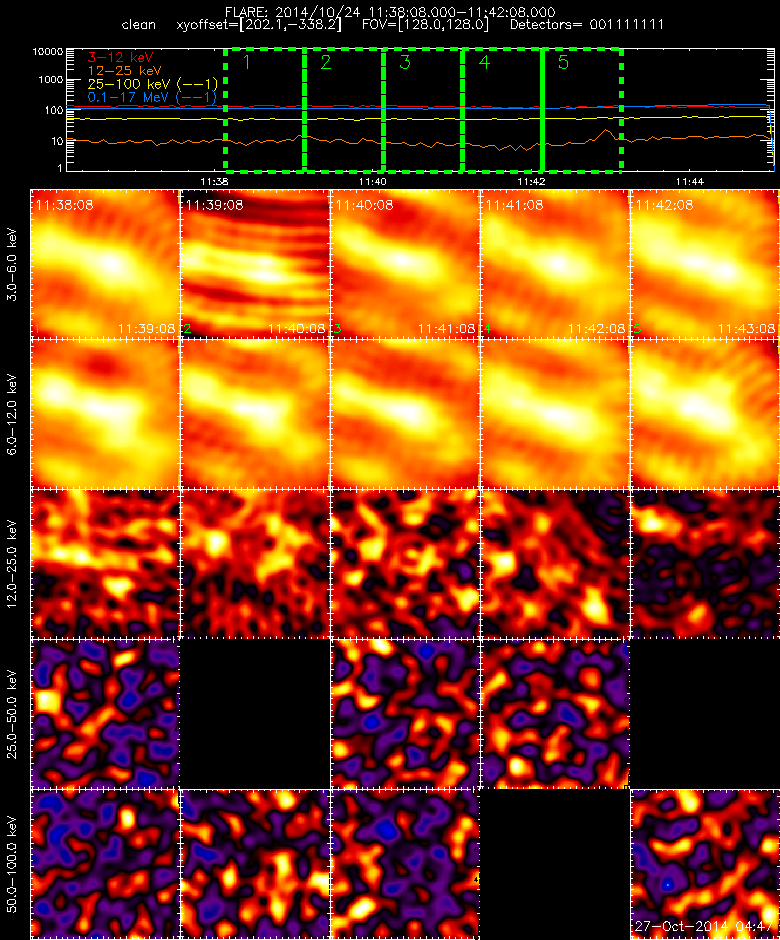Click the '27-Oct-2014 04:47' creation timestamp
780x940 pixels.
pyautogui.click(x=704, y=926)
